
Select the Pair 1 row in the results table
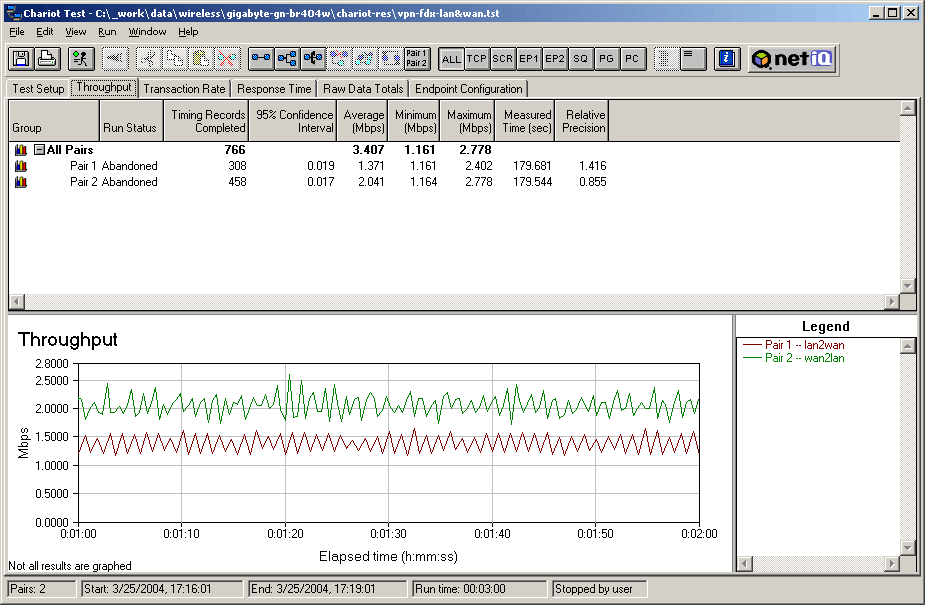[x=85, y=166]
